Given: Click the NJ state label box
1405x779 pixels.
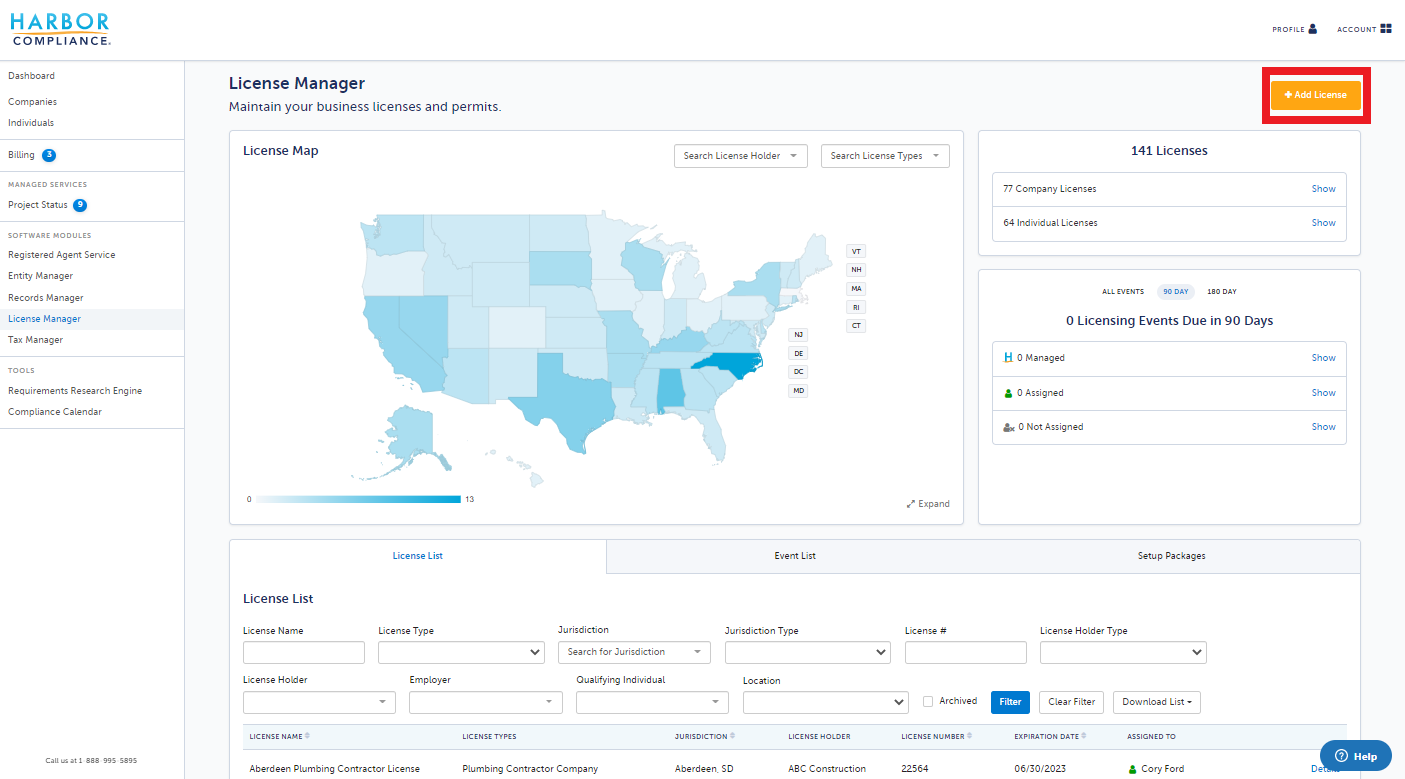Looking at the screenshot, I should click(798, 335).
